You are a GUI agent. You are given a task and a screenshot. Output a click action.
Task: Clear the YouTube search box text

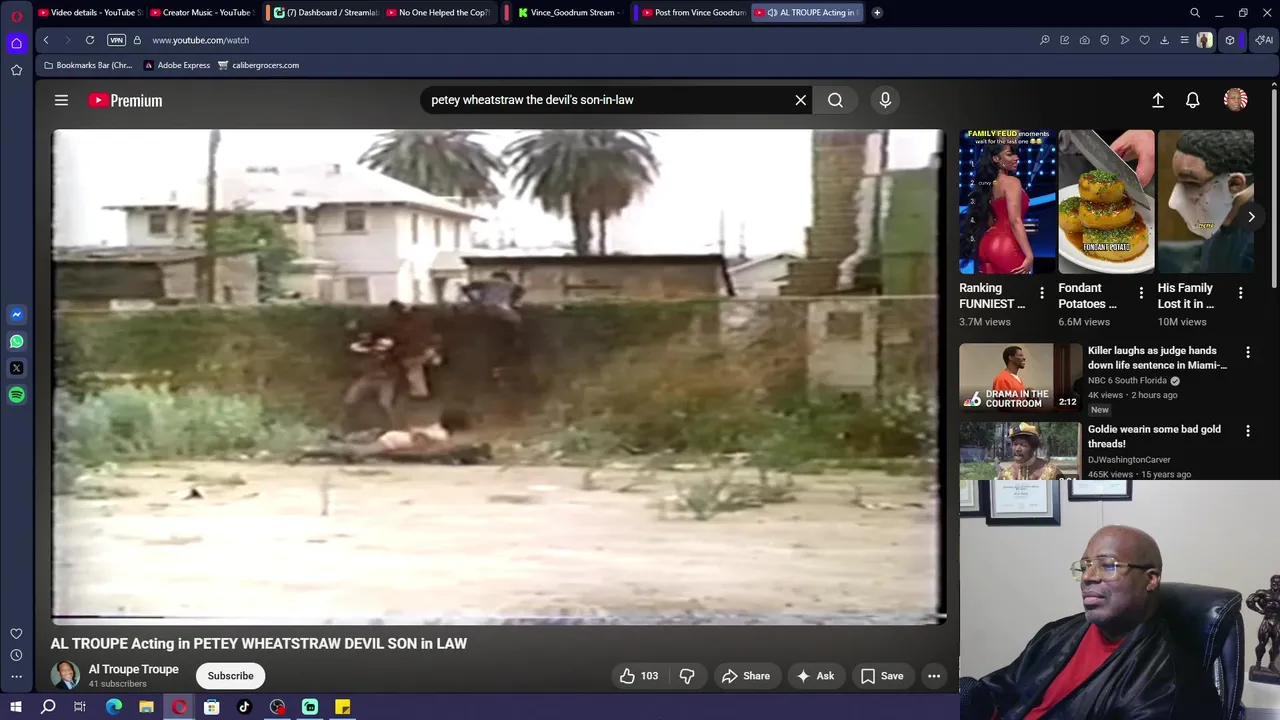pos(800,100)
